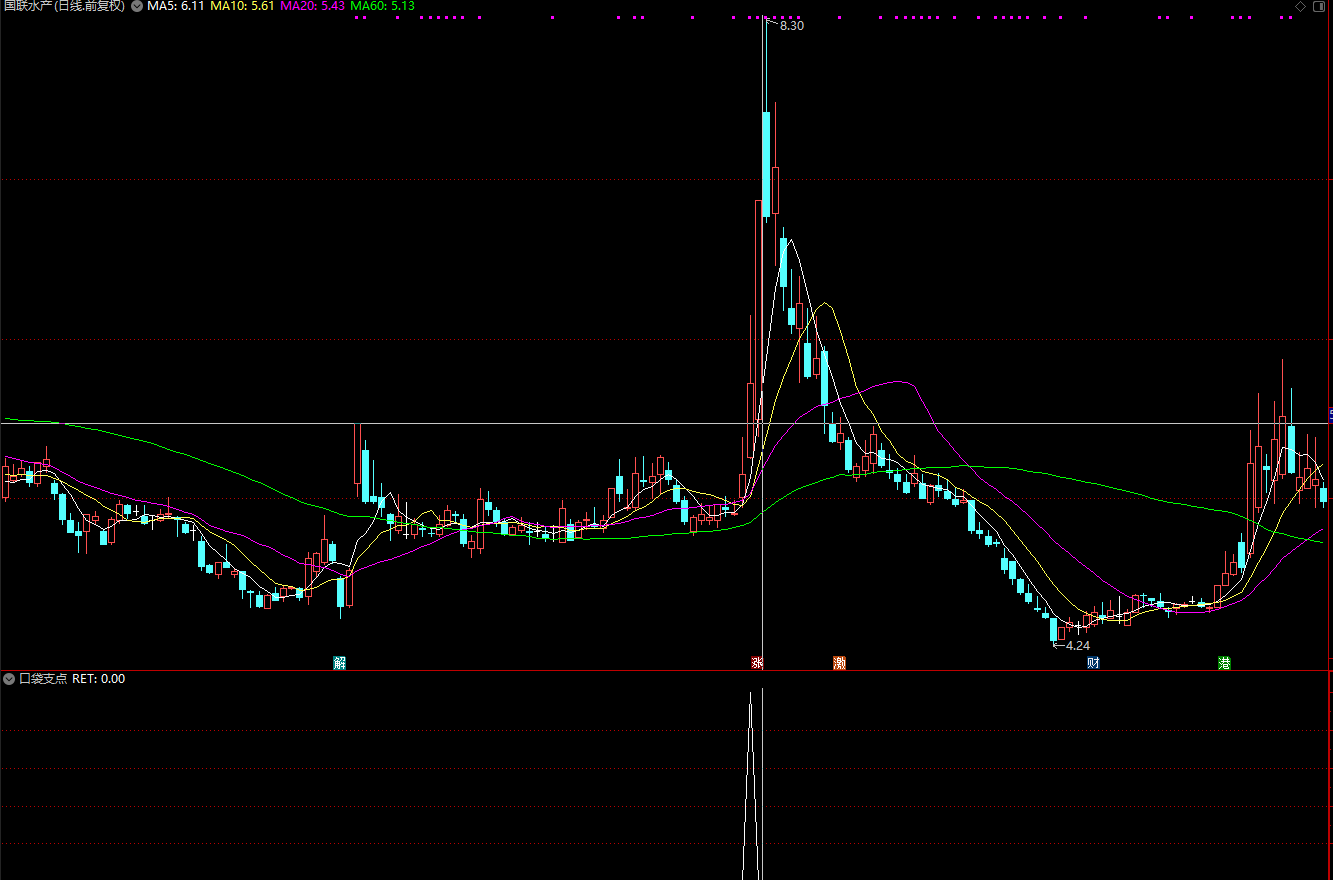The height and width of the screenshot is (880, 1333).
Task: Click the 4.24 low price label
Action: coord(1077,646)
